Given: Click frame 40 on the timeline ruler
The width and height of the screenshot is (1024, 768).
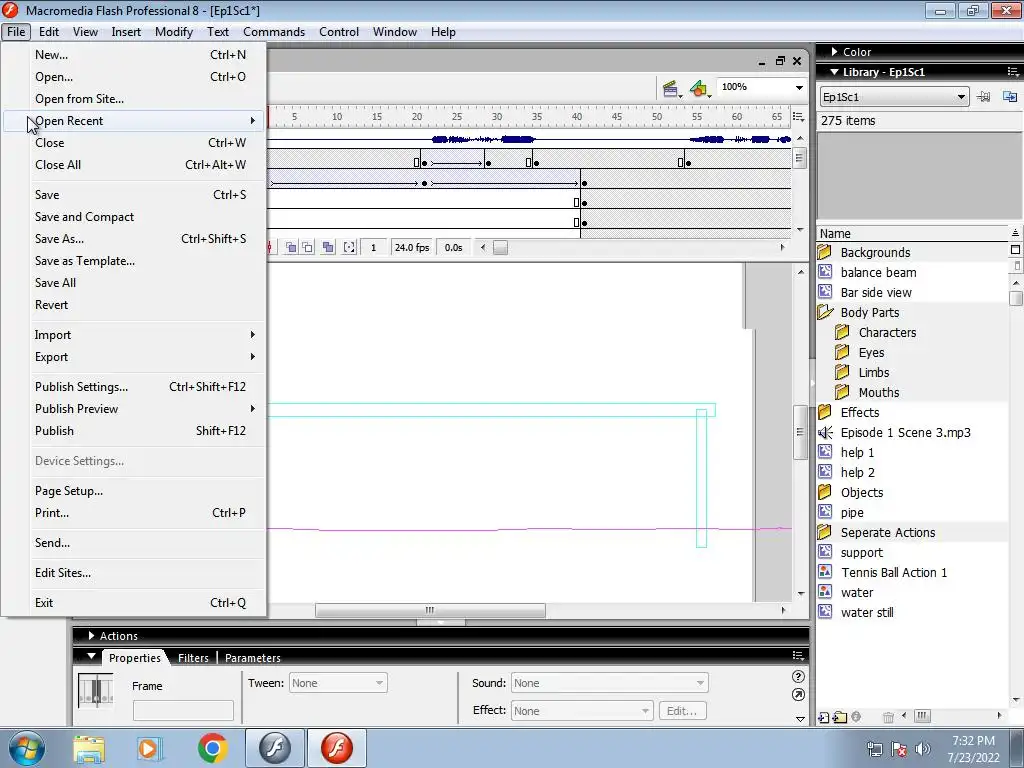Looking at the screenshot, I should [577, 117].
